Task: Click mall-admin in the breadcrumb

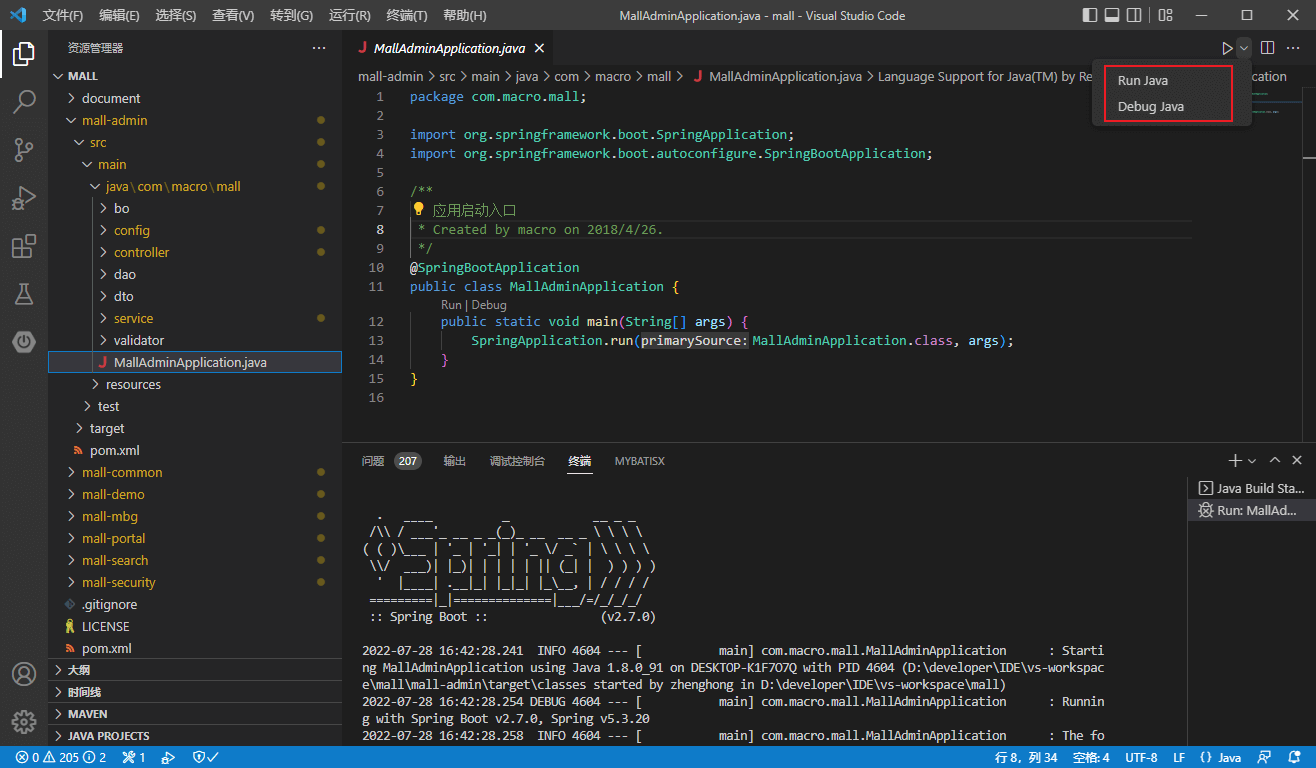Action: click(x=392, y=76)
